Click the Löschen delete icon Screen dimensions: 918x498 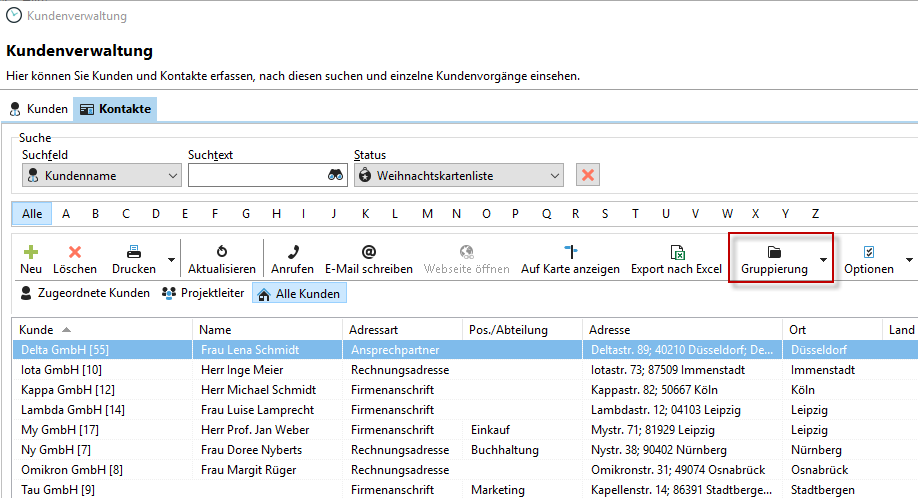[x=75, y=253]
